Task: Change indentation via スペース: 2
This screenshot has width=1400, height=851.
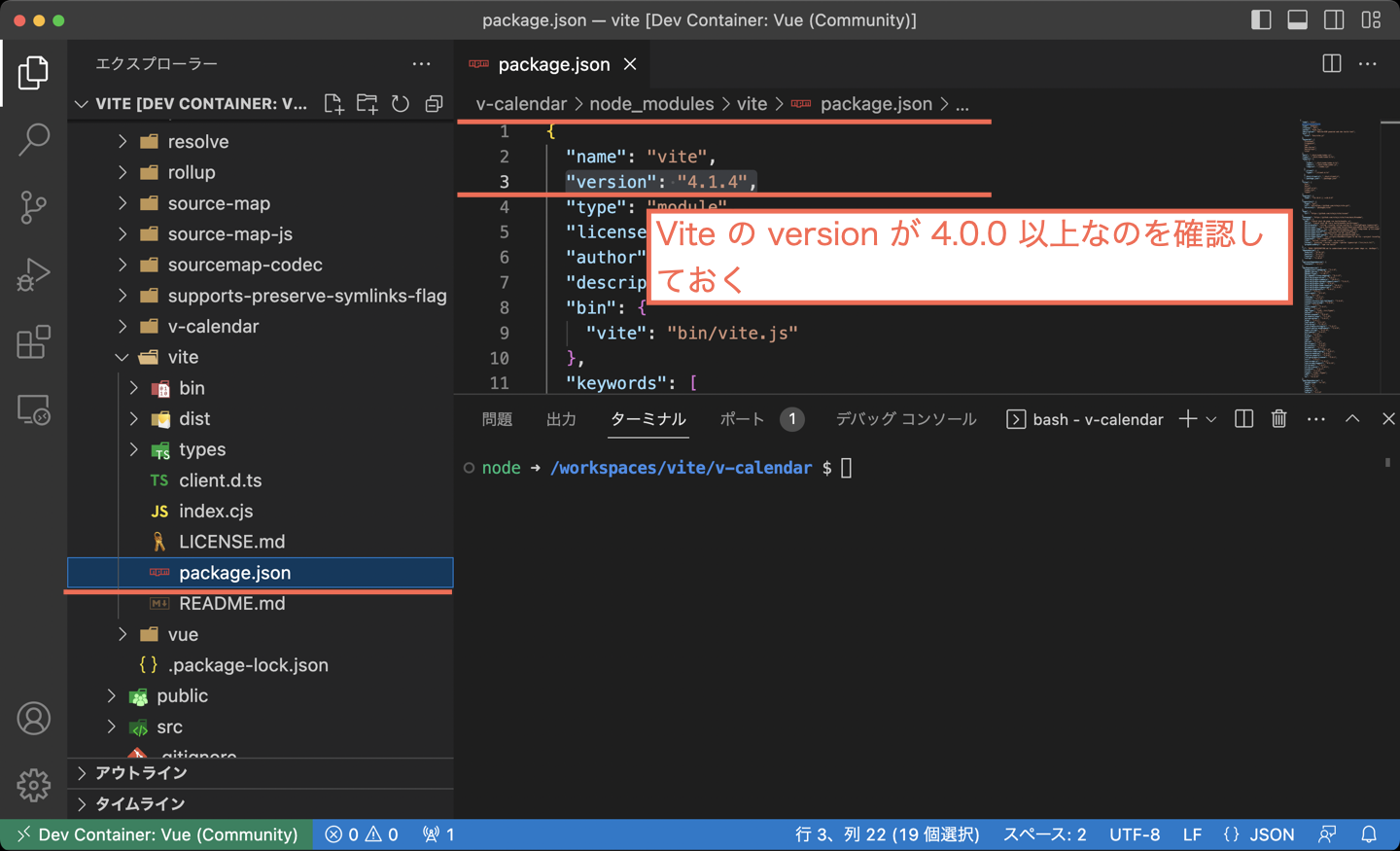Action: point(1044,834)
